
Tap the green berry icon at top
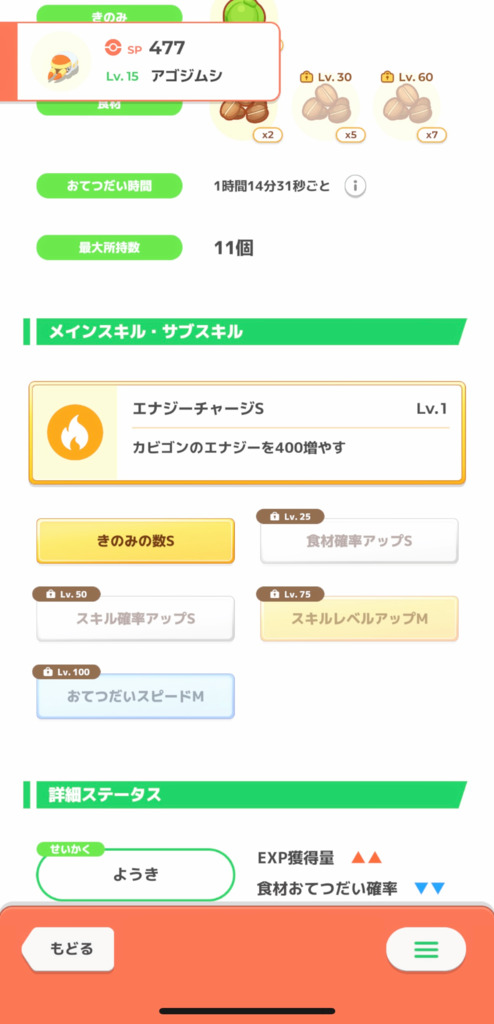pos(243,11)
